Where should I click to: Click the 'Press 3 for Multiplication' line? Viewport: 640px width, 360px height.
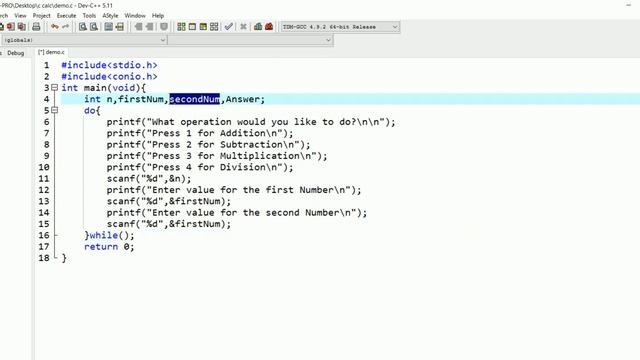tap(217, 156)
